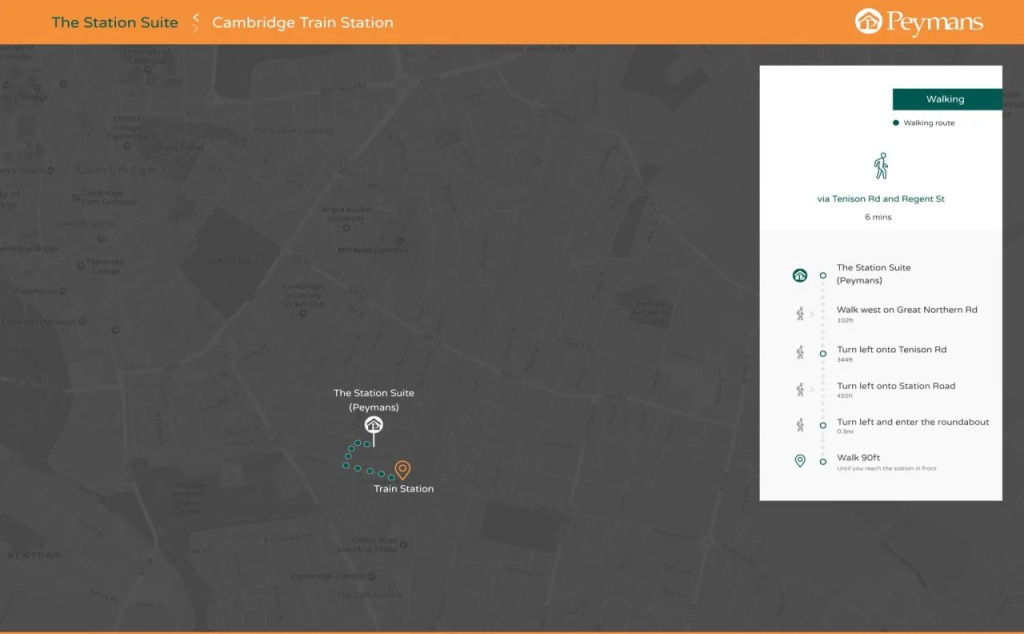Click the walker icon for Walk west step
Viewport: 1024px width, 634px height.
coord(799,314)
